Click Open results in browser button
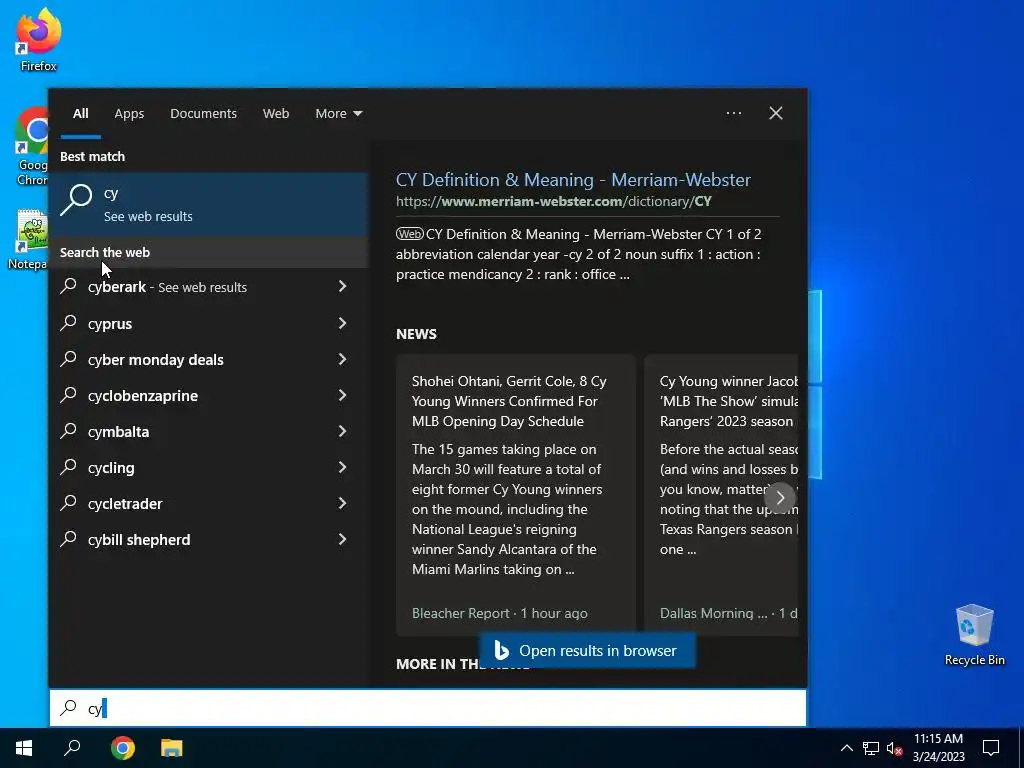 pyautogui.click(x=587, y=650)
